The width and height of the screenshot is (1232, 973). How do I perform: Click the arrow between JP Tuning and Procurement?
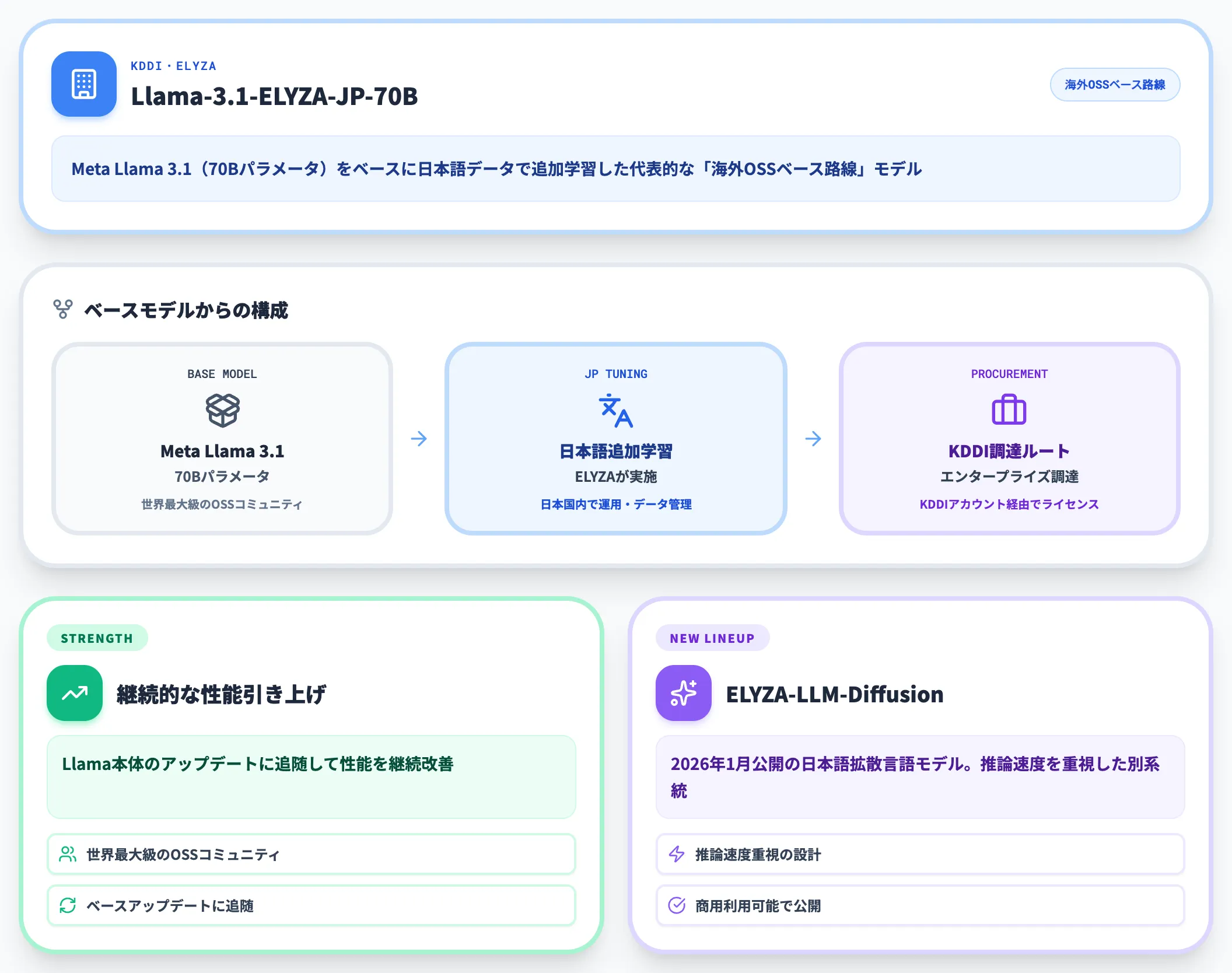point(813,439)
